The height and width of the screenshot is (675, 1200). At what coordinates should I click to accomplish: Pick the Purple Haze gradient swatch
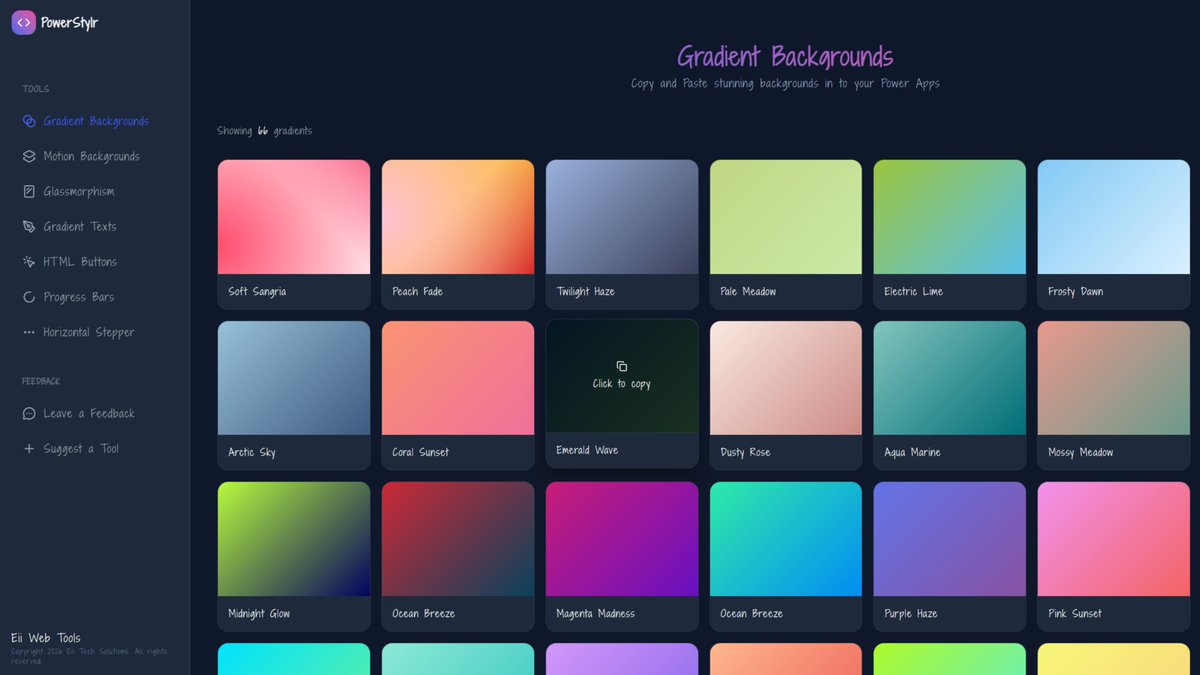click(950, 539)
